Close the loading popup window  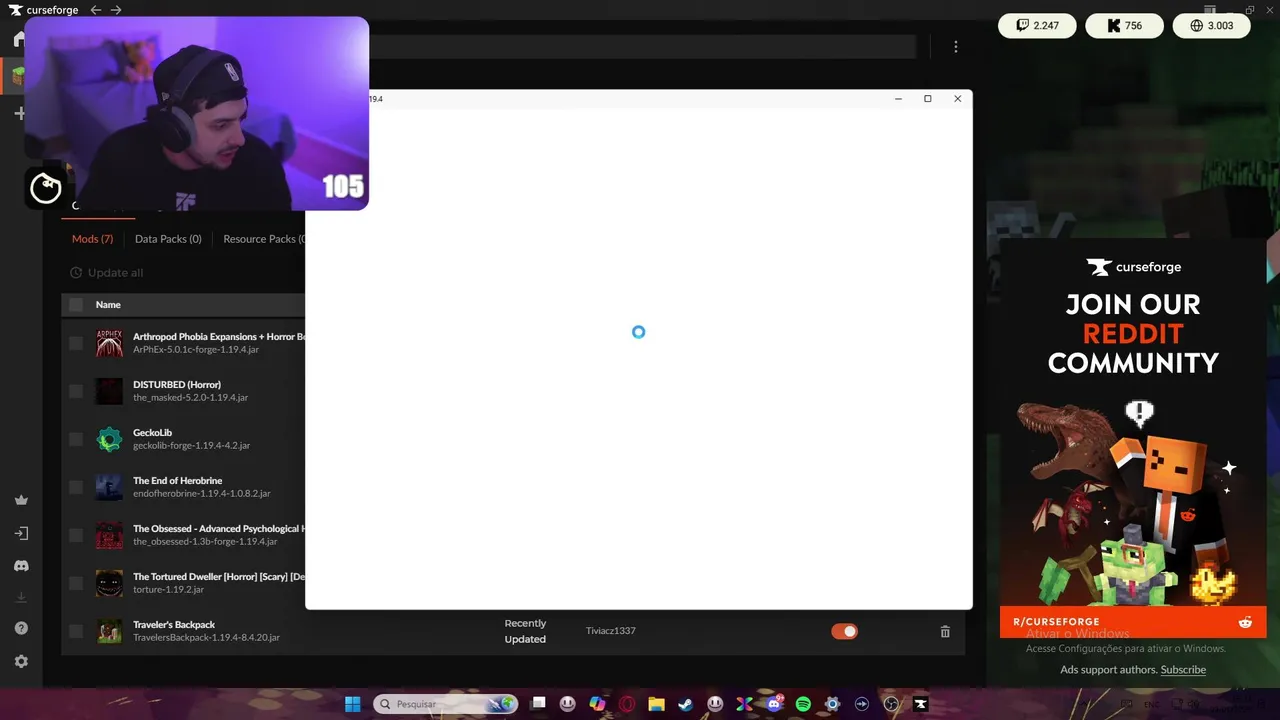coord(957,99)
